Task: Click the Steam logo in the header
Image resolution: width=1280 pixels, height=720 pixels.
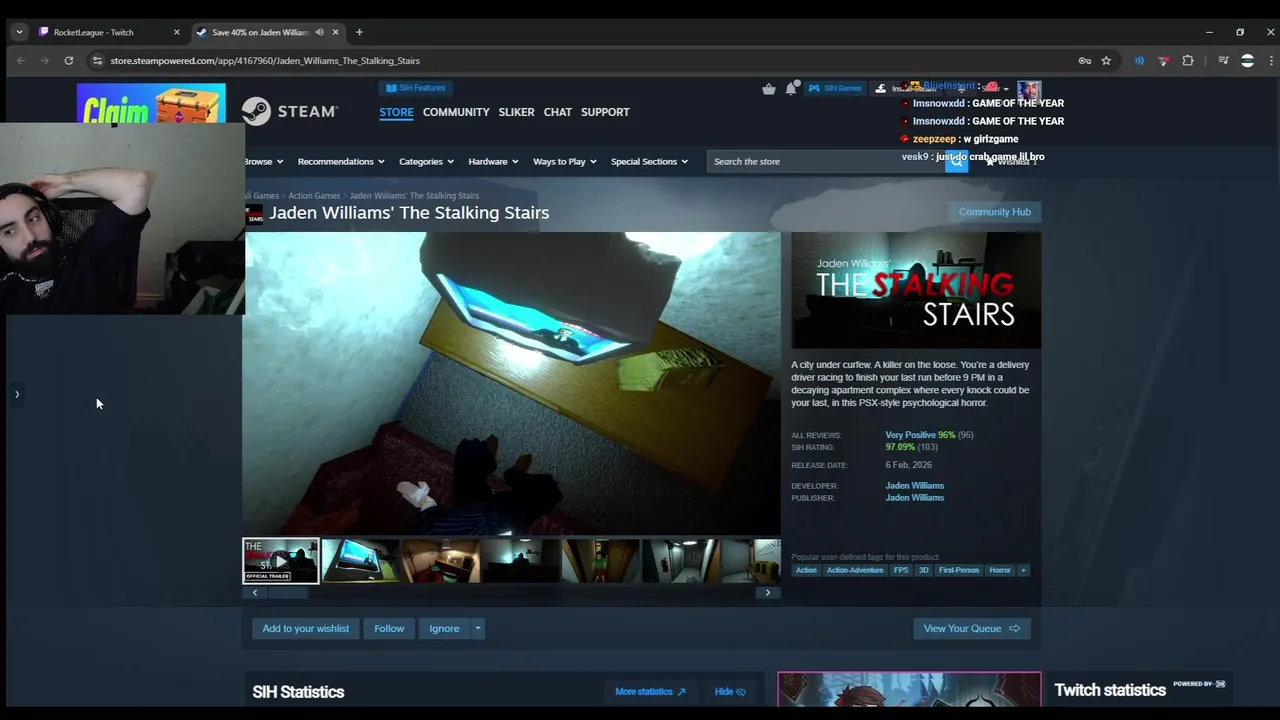Action: [x=289, y=111]
